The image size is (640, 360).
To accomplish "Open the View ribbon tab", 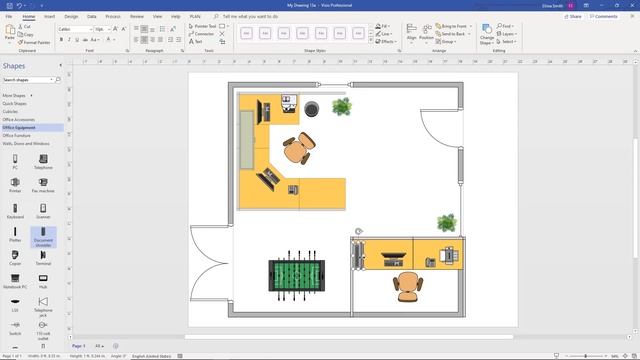I will click(157, 16).
